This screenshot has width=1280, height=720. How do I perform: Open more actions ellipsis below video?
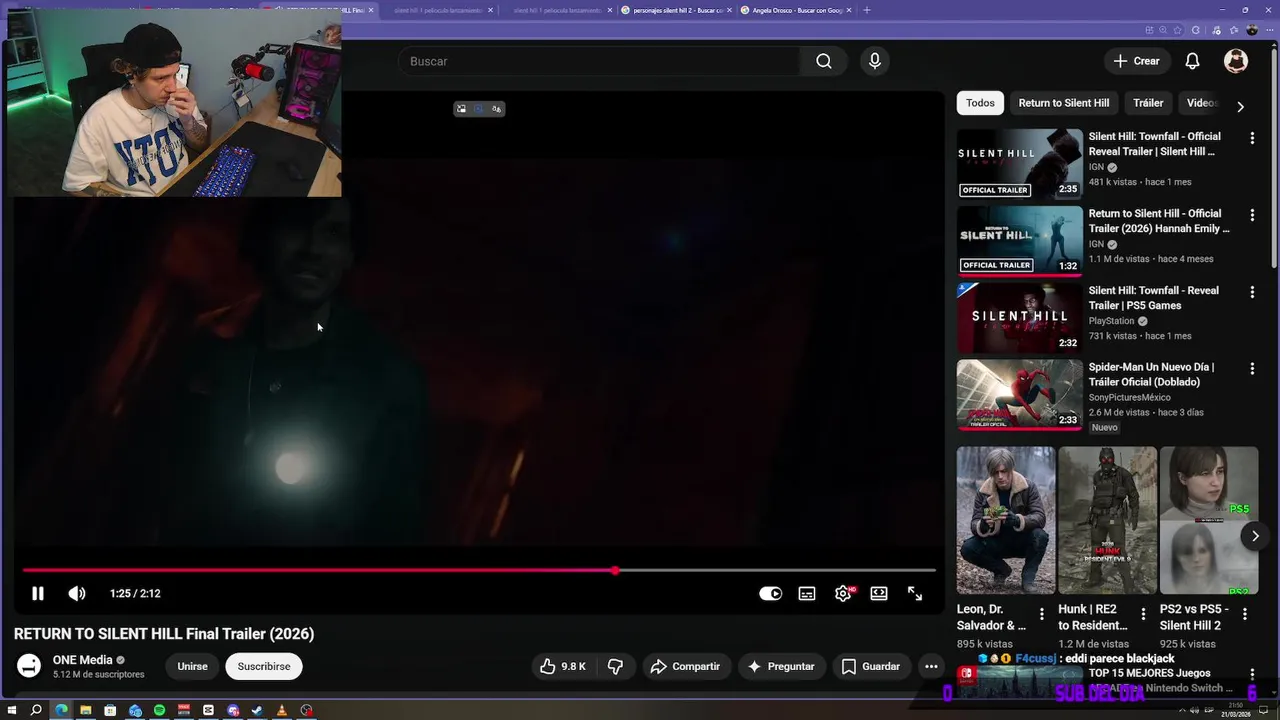point(931,666)
